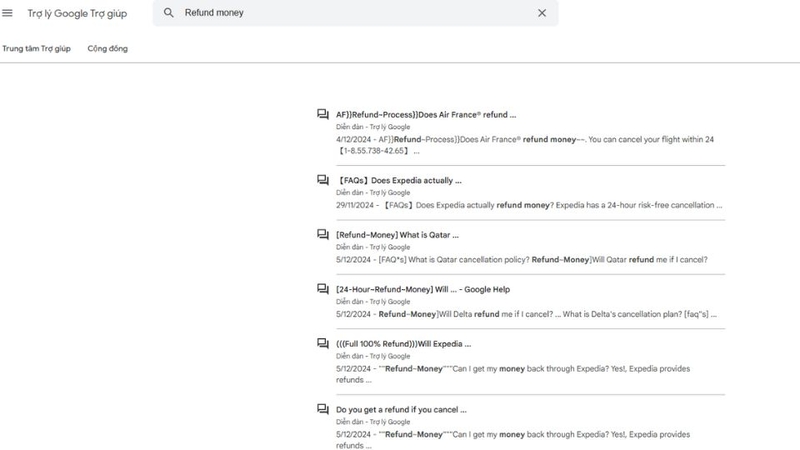Open '【FAQs】Does Expedia actually ...' result
Viewport: 800px width, 450px height.
pos(398,181)
